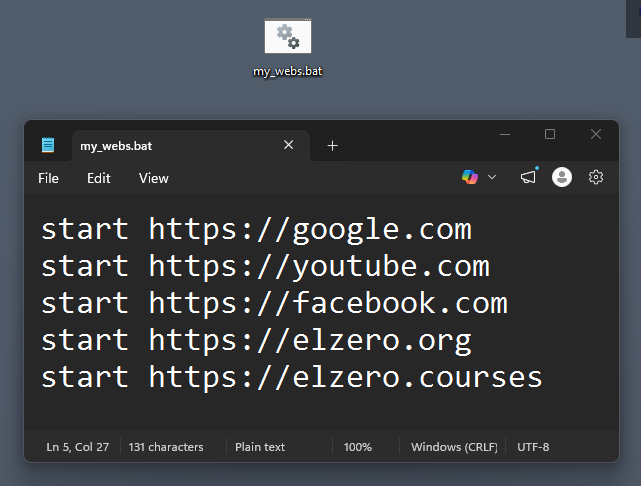This screenshot has width=641, height=486.
Task: Click Windows (CRLF) line ending indicator
Action: tap(454, 447)
